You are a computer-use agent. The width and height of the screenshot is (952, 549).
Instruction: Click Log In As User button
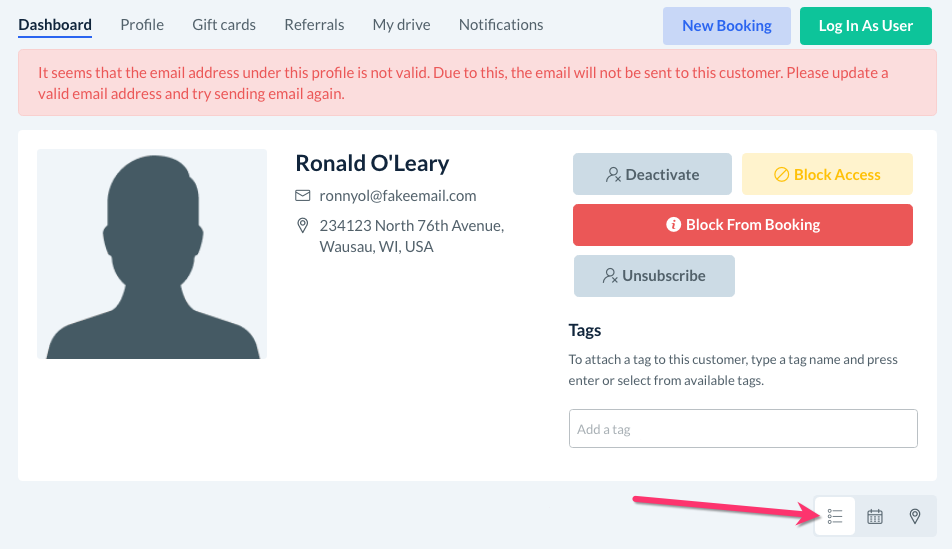866,26
